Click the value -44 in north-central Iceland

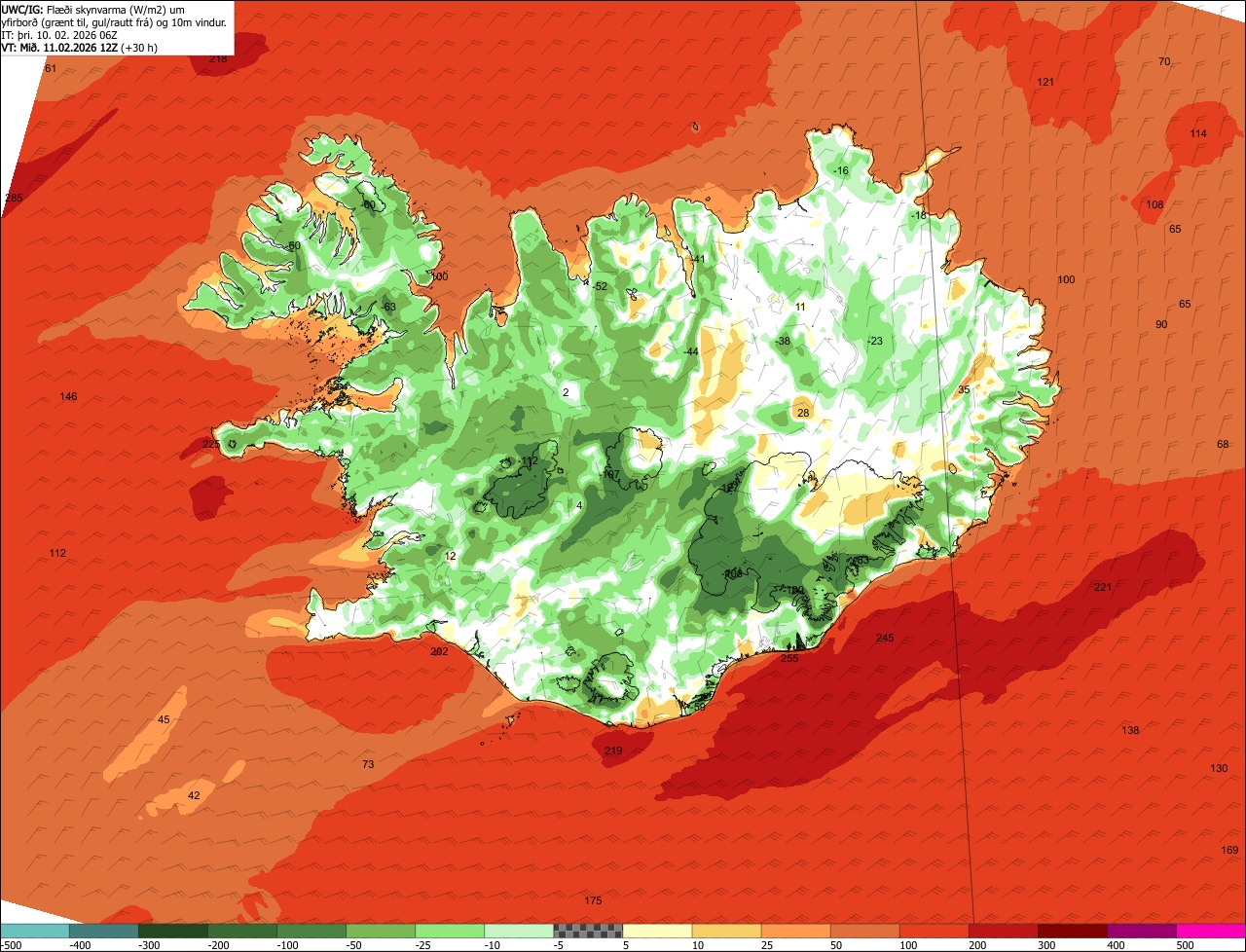(x=691, y=351)
